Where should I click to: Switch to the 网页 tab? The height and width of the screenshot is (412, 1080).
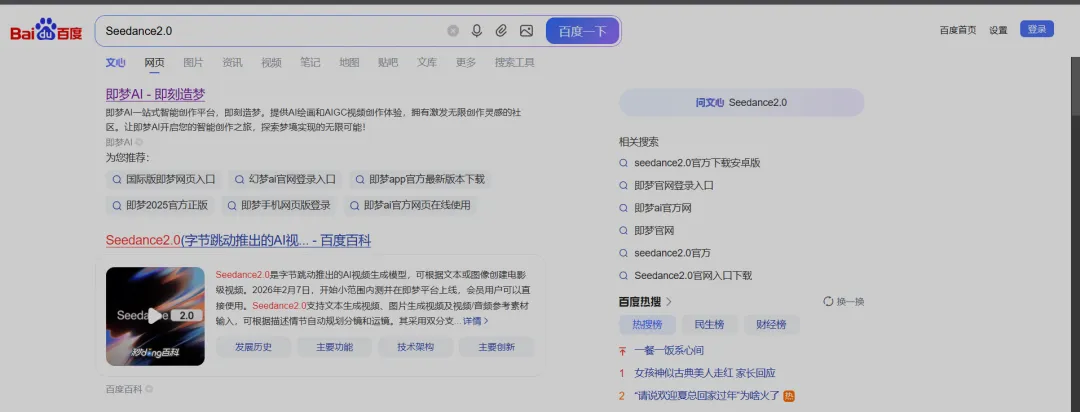[154, 63]
